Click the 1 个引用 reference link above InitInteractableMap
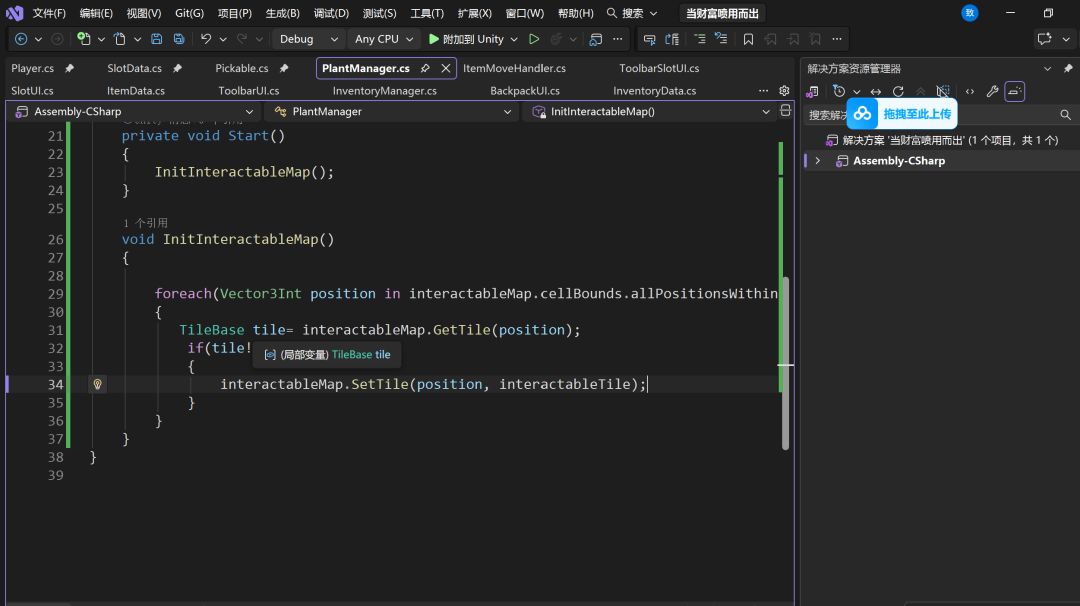The image size is (1080, 606). (145, 223)
